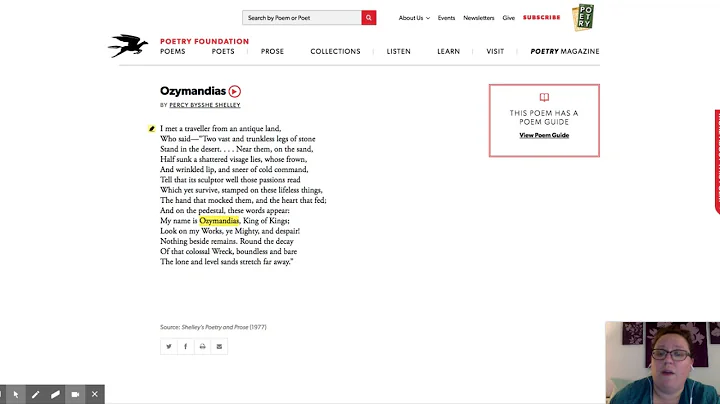
Task: Email the poem using envelope icon
Action: [219, 346]
